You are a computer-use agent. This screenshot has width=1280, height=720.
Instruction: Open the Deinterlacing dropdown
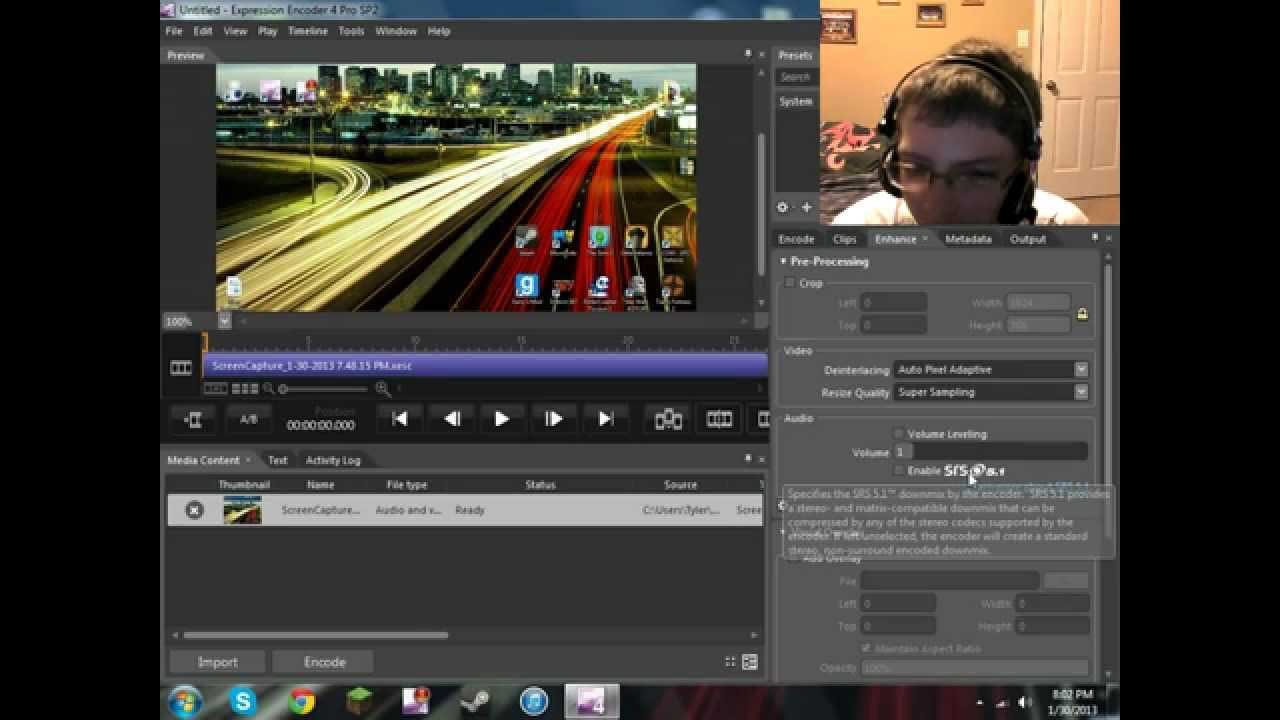(x=990, y=370)
